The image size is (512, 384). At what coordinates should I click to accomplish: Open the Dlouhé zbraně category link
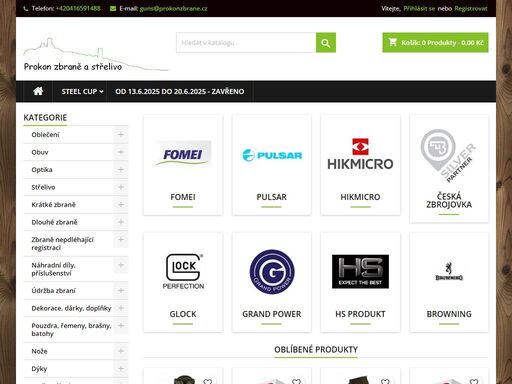pyautogui.click(x=54, y=222)
